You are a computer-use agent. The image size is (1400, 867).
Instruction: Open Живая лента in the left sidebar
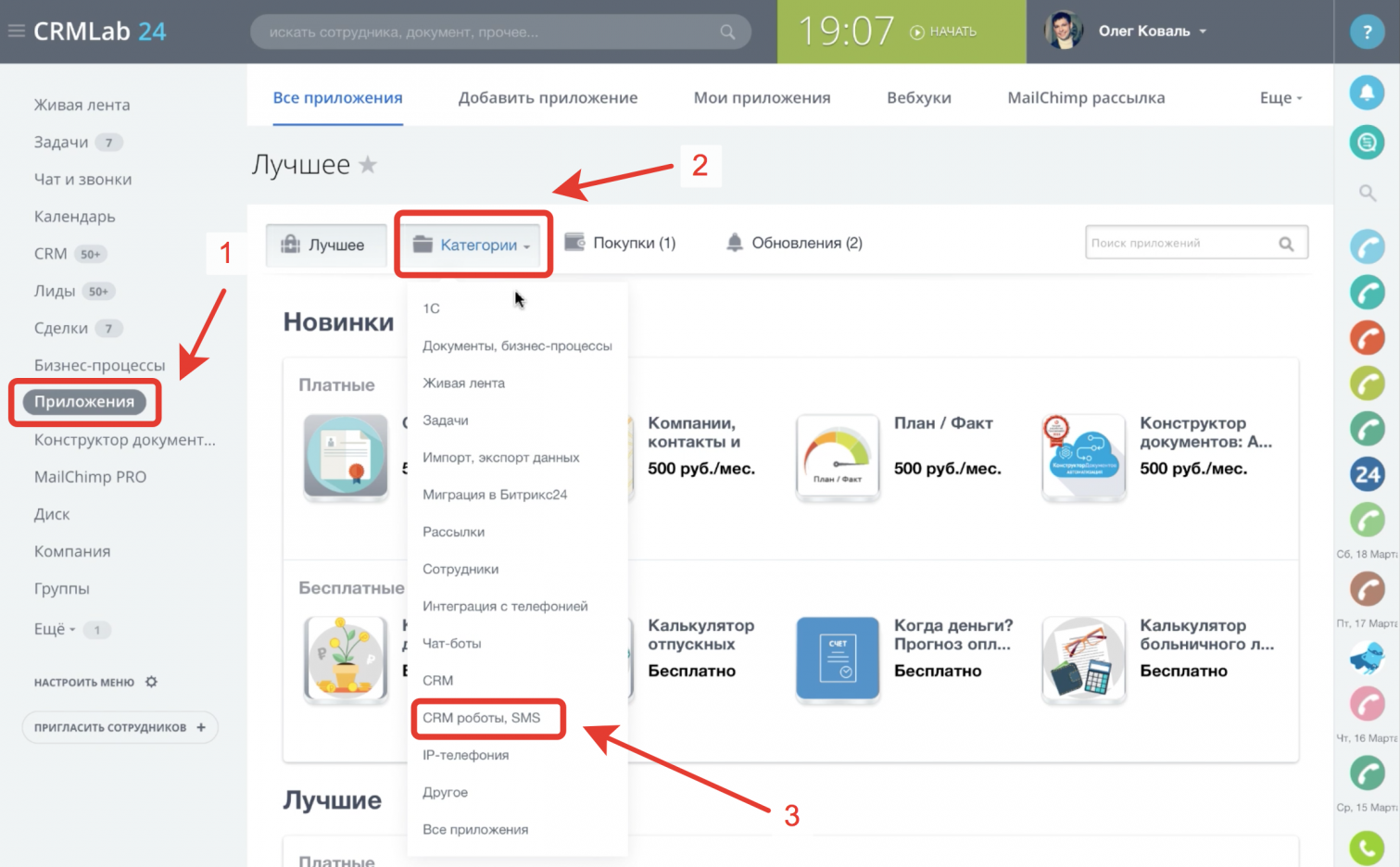(82, 105)
